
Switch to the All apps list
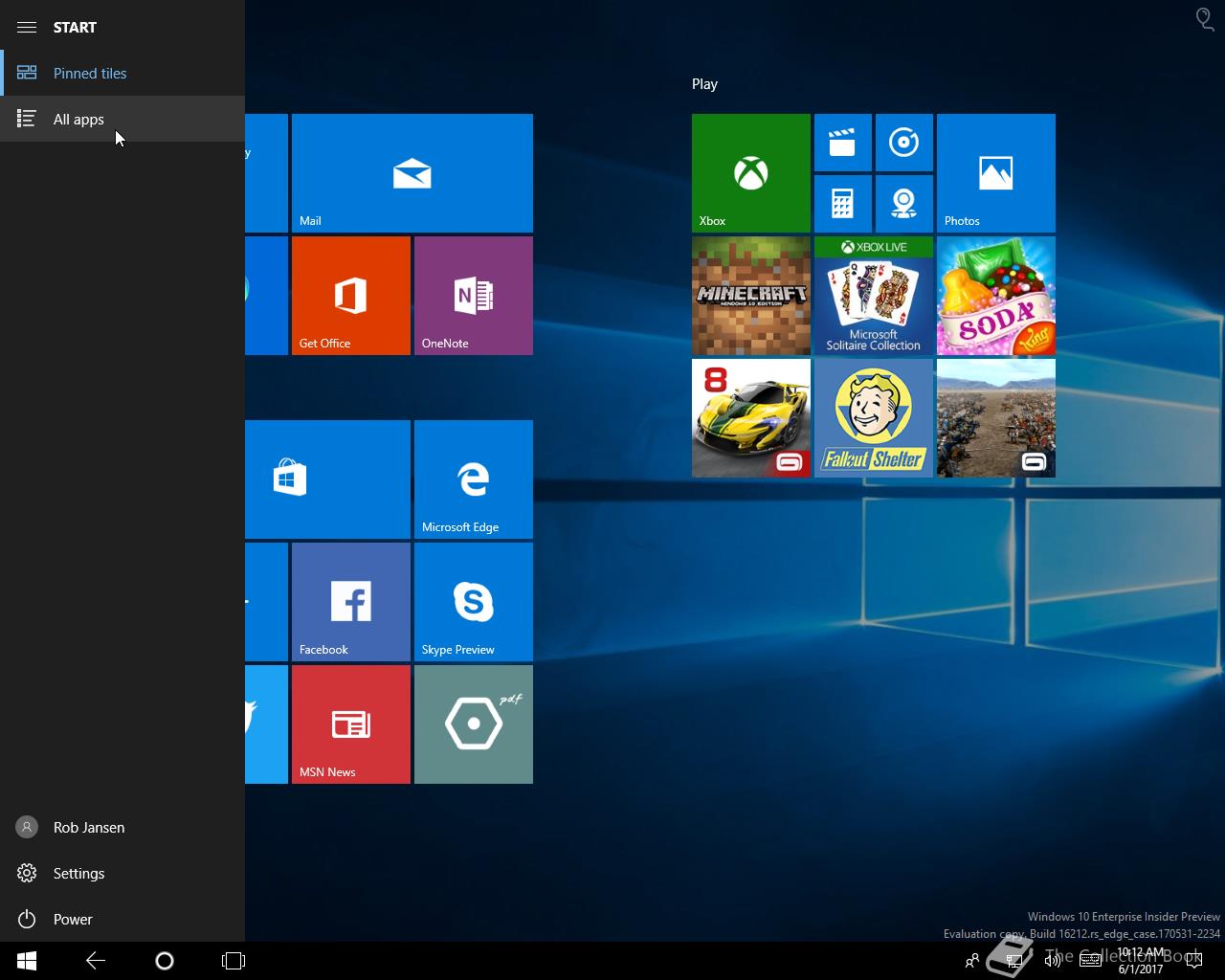click(122, 119)
